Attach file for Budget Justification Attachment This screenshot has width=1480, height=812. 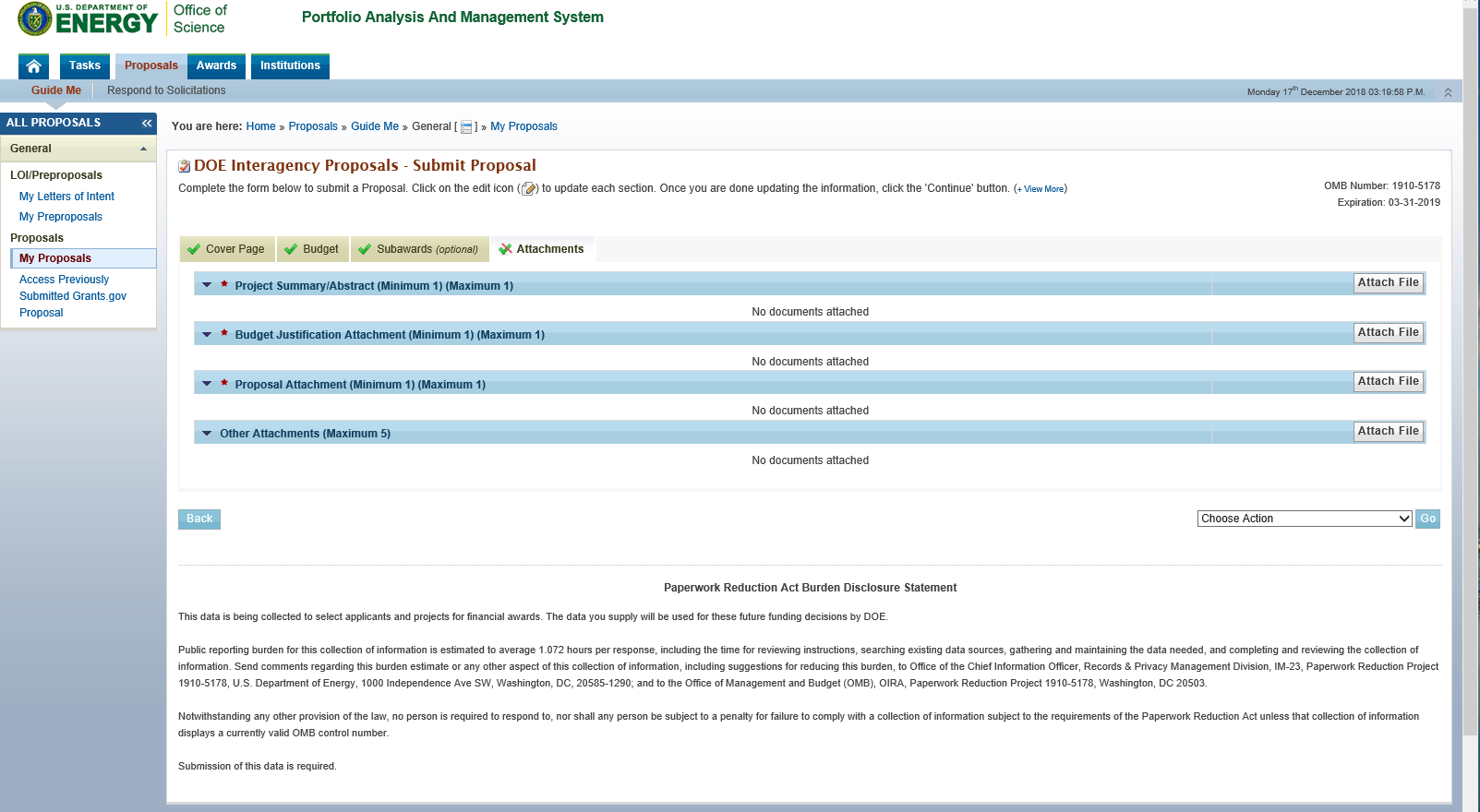[1388, 332]
